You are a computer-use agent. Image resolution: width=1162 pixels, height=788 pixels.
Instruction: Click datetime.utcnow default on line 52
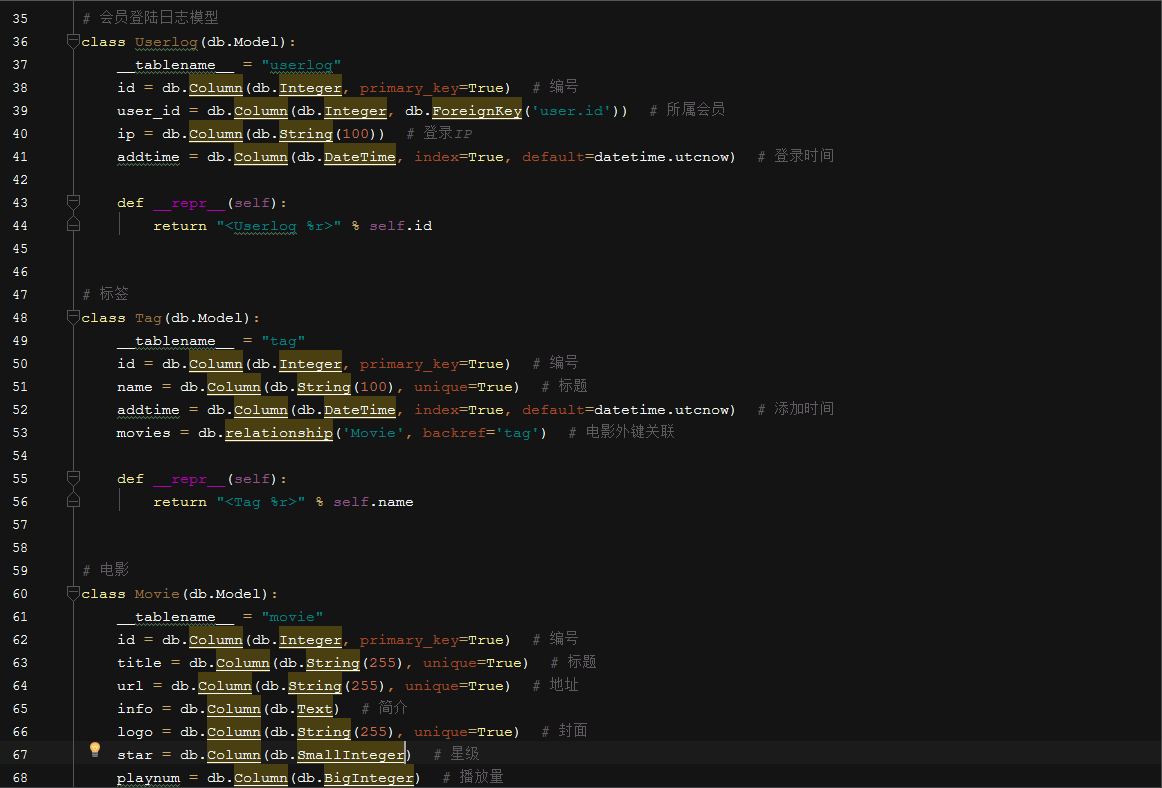point(660,410)
